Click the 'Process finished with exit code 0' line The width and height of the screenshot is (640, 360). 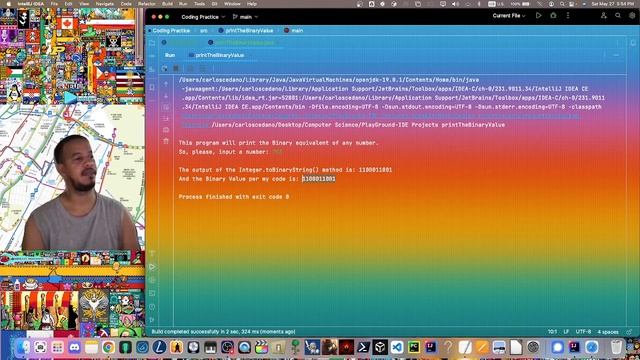pyautogui.click(x=233, y=197)
